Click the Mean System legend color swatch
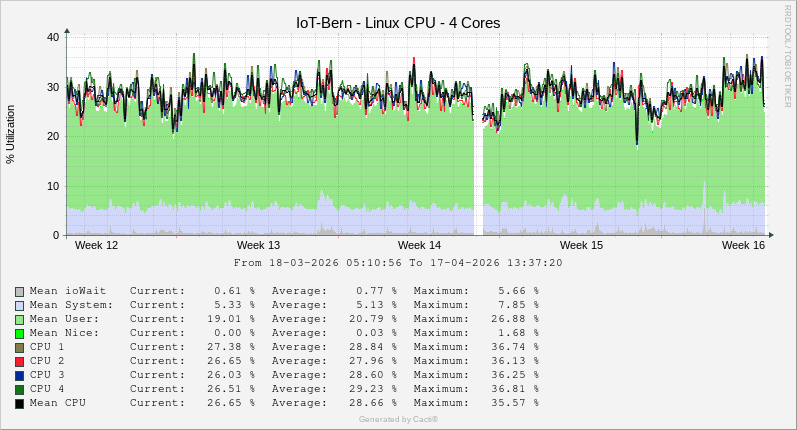797x430 pixels. point(19,305)
